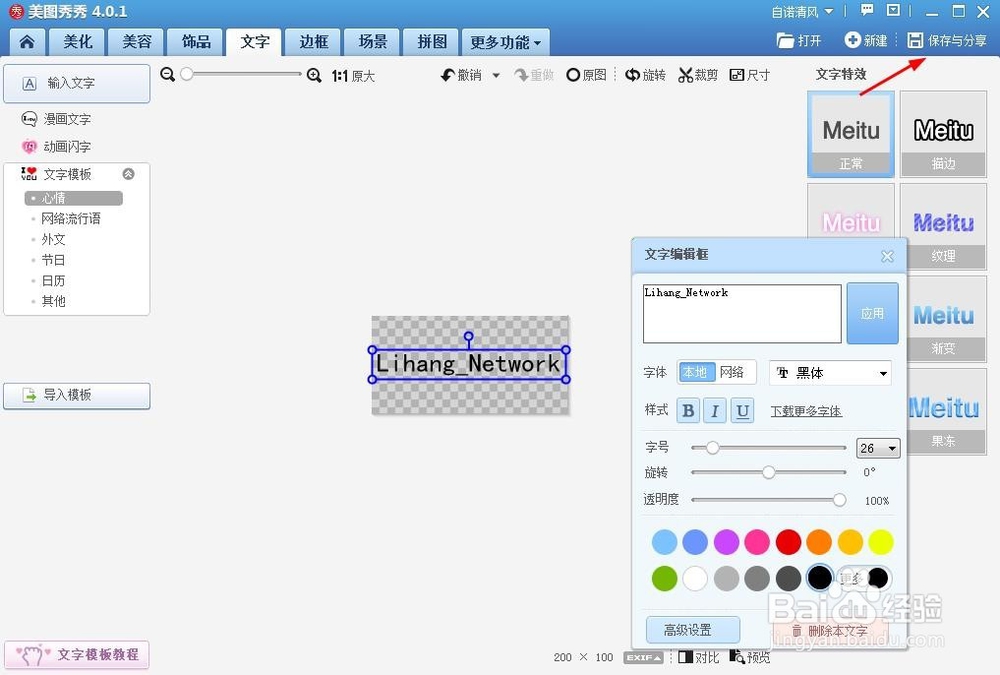Go to the home tab icon
Viewport: 1000px width, 675px height.
(x=27, y=42)
